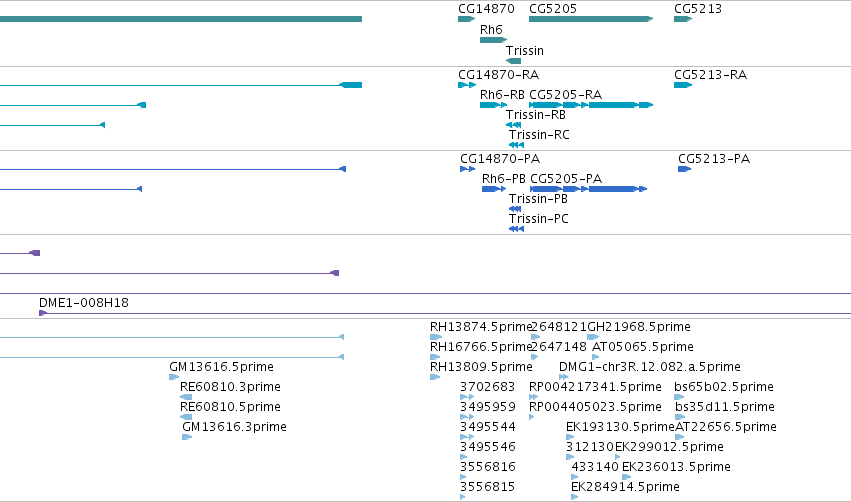
Task: Select EST AT05065.5prime
Action: click(x=643, y=347)
